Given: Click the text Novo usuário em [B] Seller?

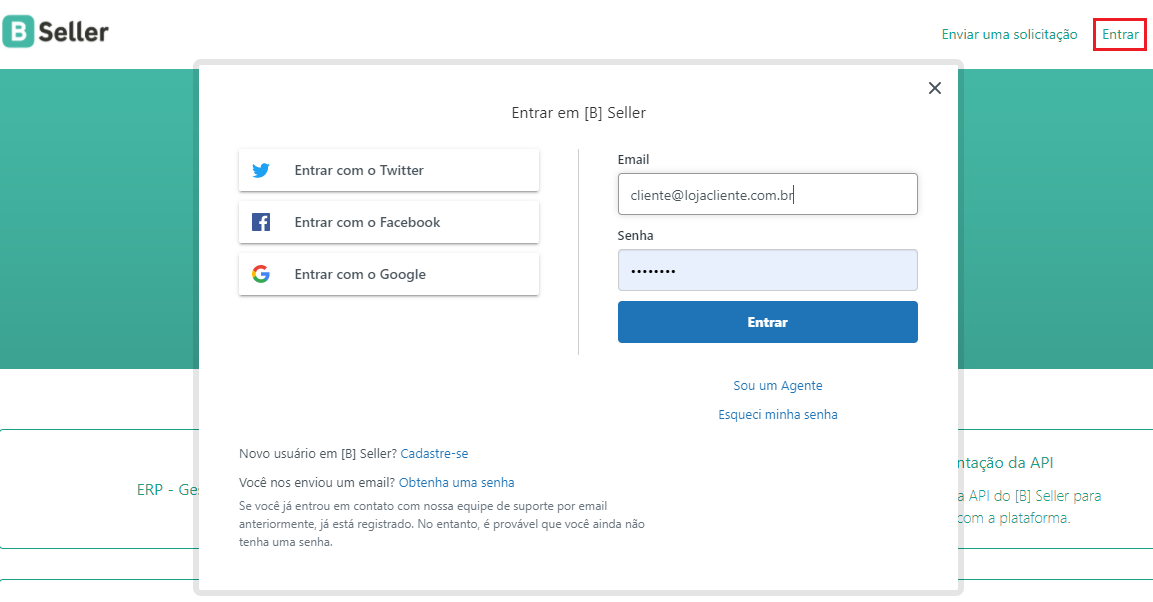Looking at the screenshot, I should point(318,454).
